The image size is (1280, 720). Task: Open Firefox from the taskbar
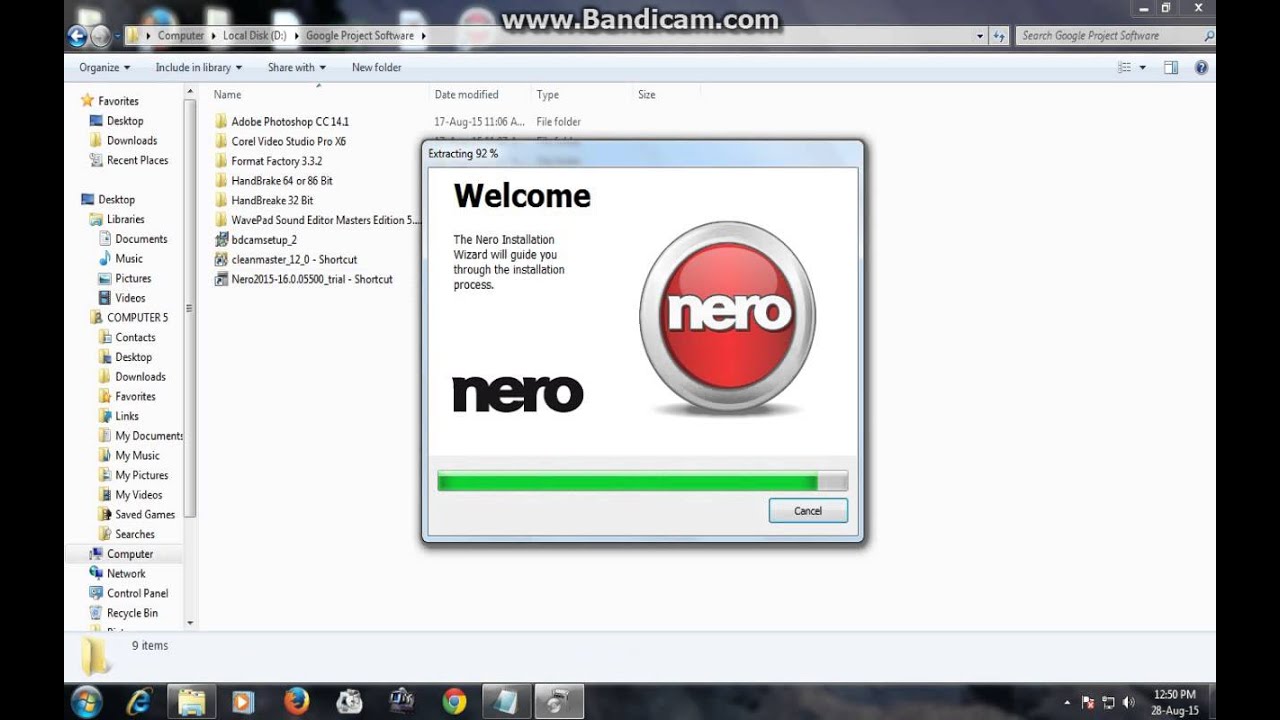[x=296, y=701]
